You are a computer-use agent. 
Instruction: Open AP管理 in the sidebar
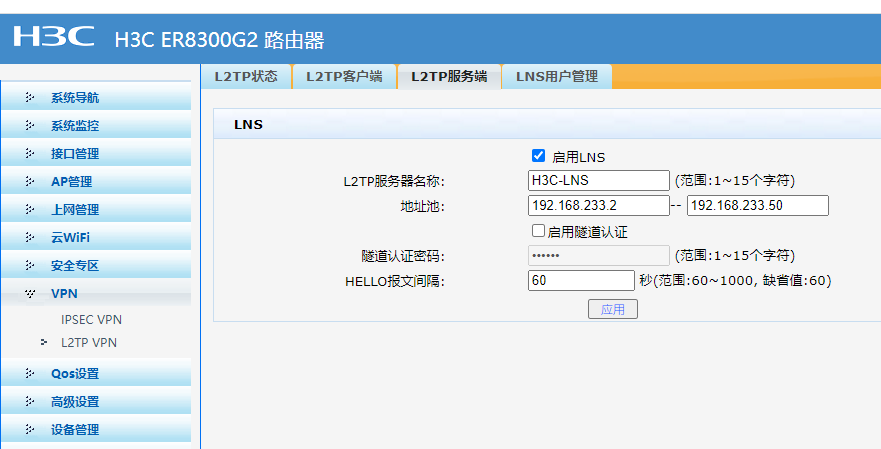(96, 182)
